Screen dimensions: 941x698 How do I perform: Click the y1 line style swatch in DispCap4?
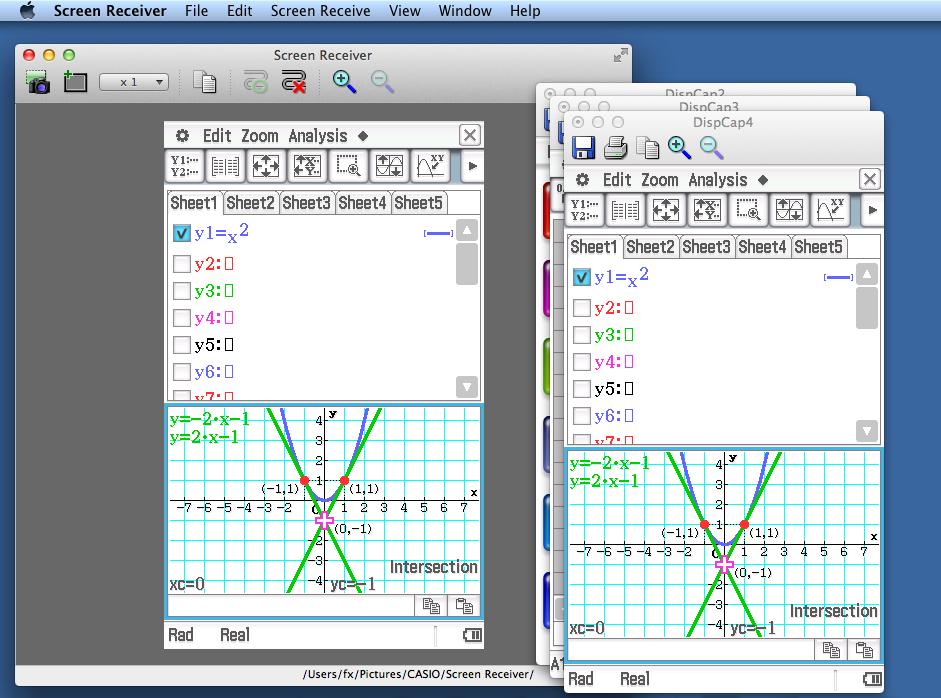click(838, 277)
